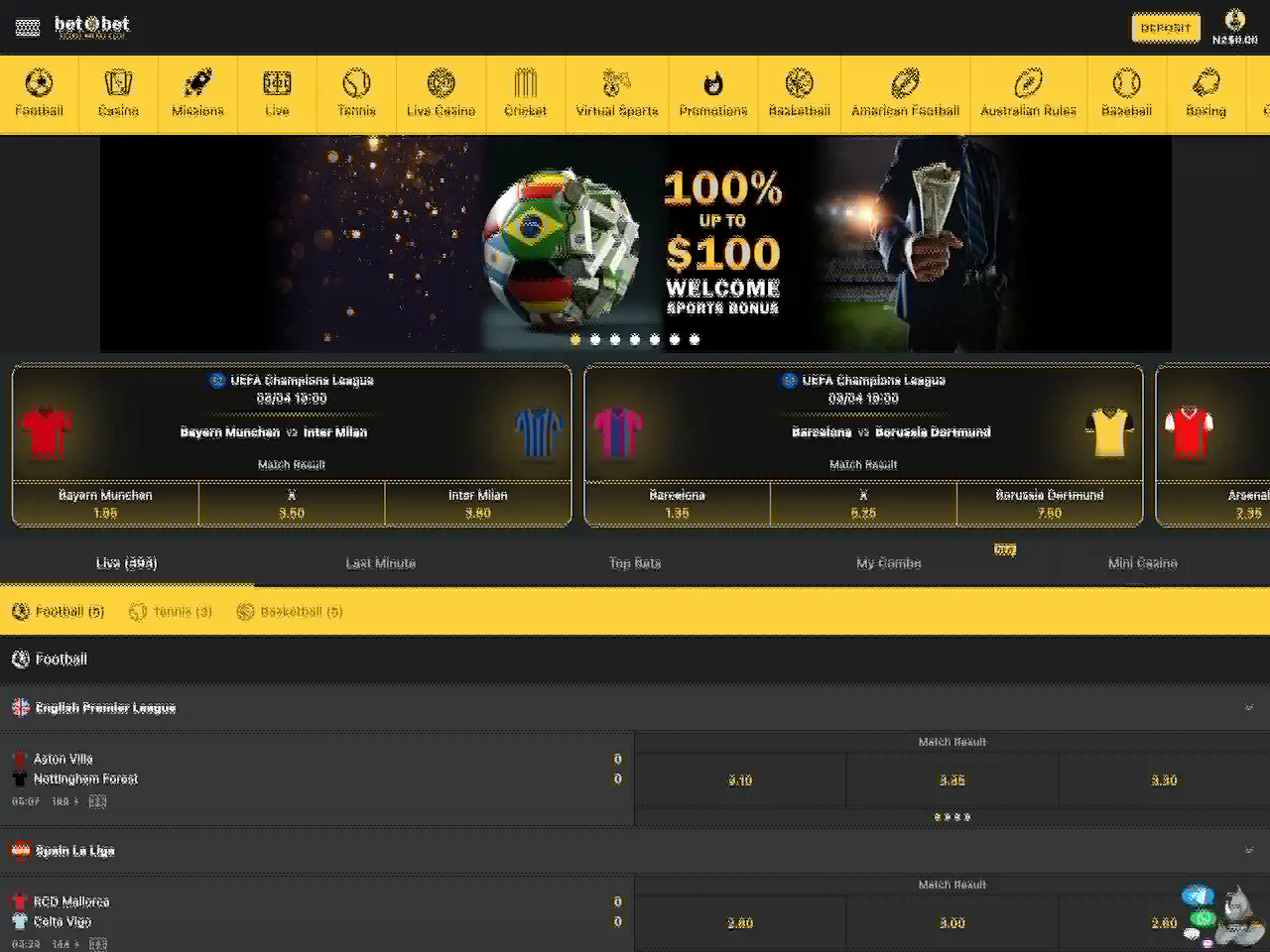Go to the first banner carousel dot

point(575,339)
